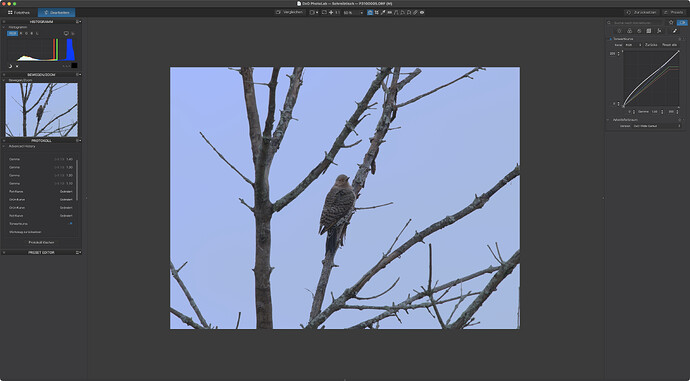Open Version DxO Wide Gamut dropdown
The width and height of the screenshot is (690, 381).
coord(657,126)
